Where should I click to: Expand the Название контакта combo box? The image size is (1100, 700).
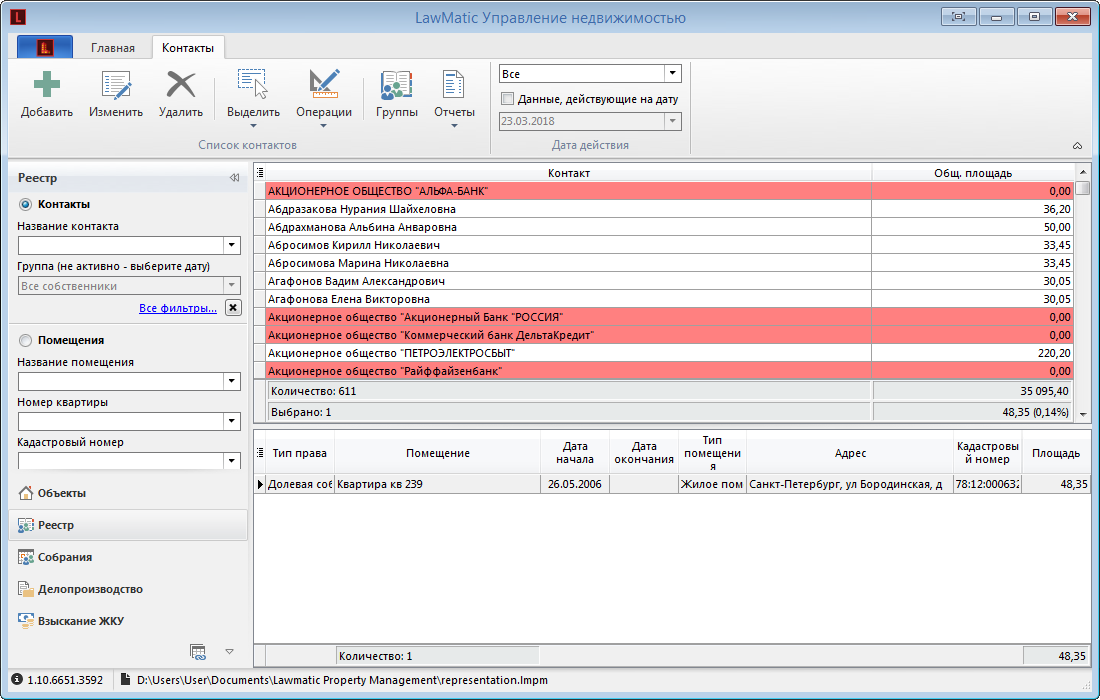(x=232, y=245)
